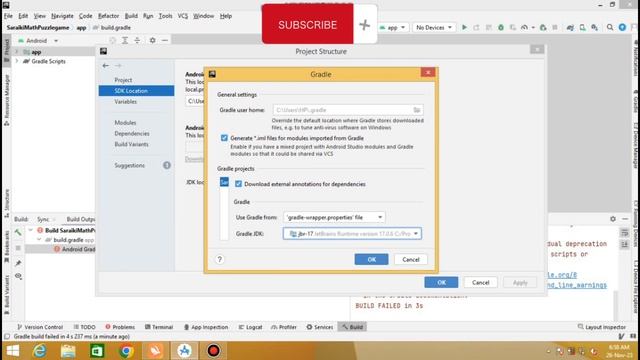
Task: Click the Chrome icon in the taskbar
Action: (126, 351)
